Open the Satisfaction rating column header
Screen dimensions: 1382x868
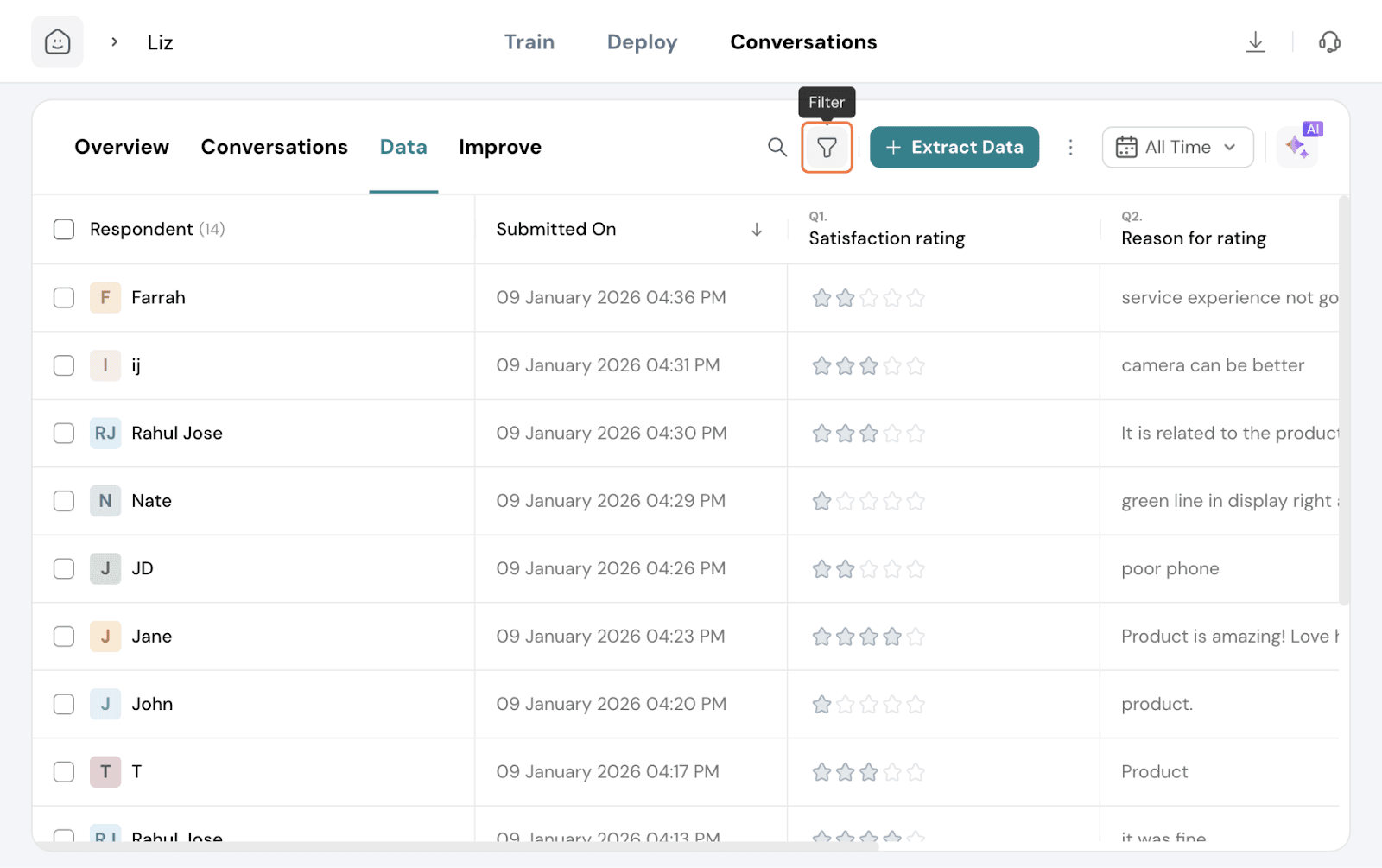pos(886,238)
